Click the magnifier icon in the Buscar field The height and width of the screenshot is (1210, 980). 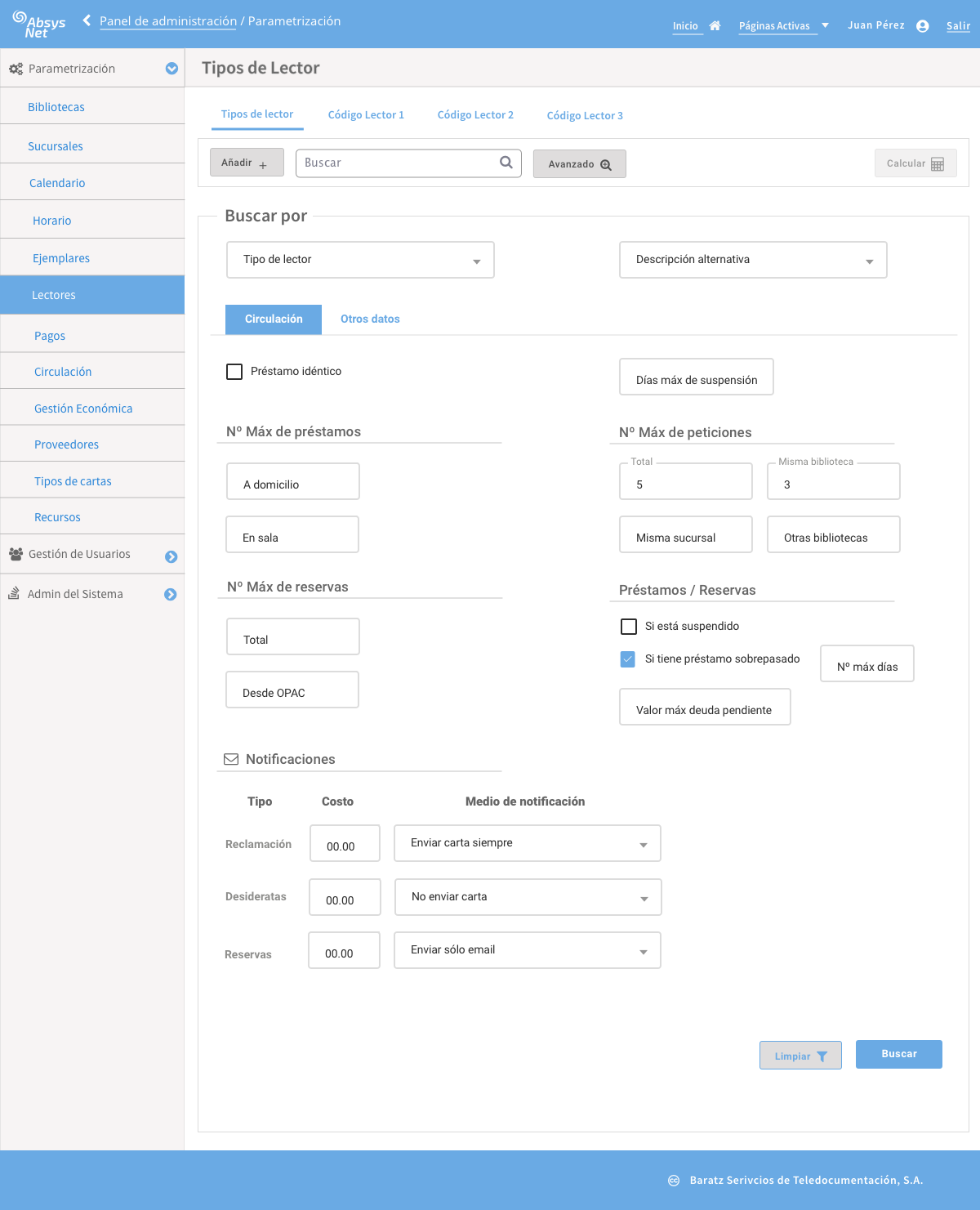coord(506,163)
